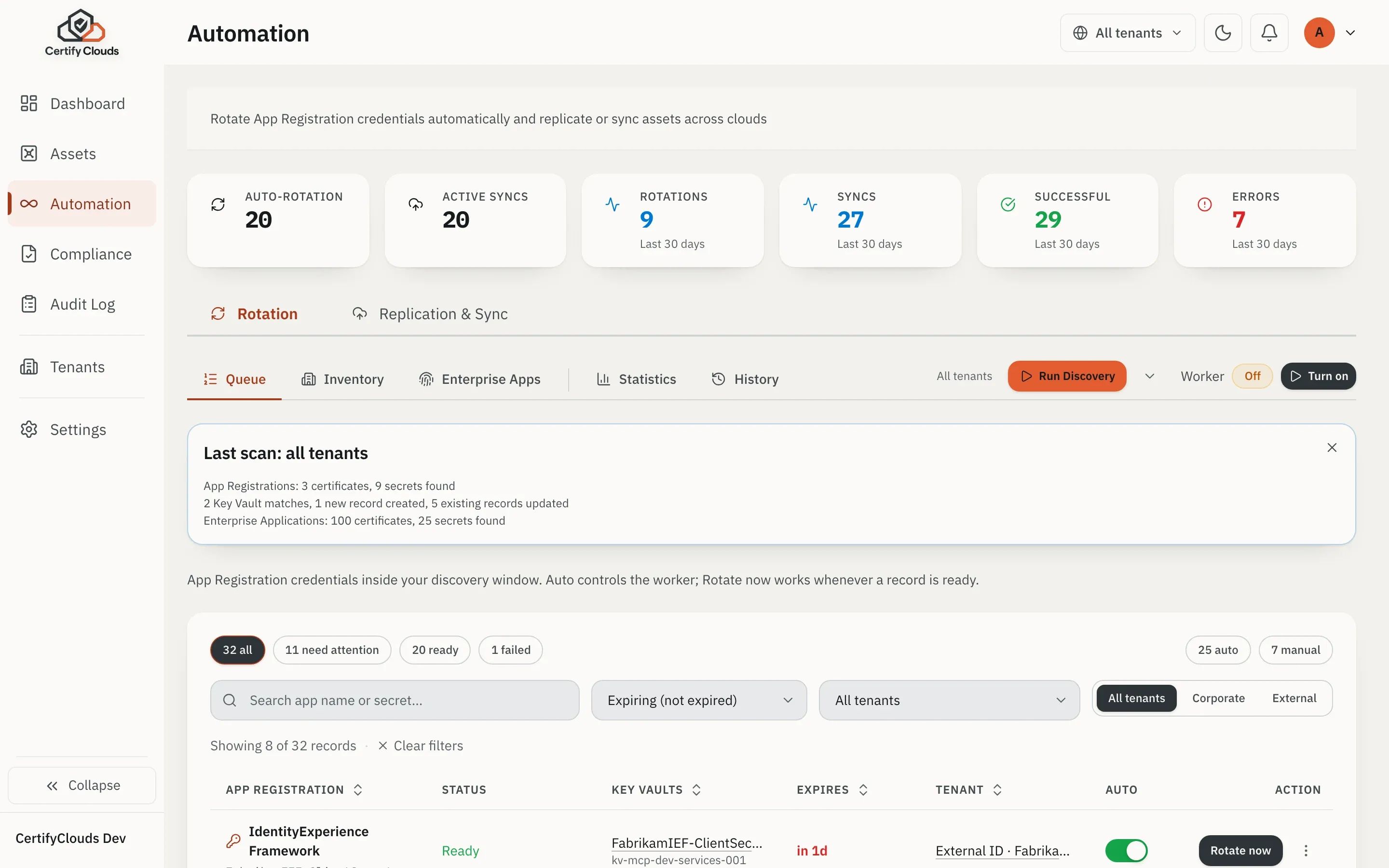Viewport: 1389px width, 868px height.
Task: Switch to Replication & Sync tab
Action: pyautogui.click(x=430, y=314)
